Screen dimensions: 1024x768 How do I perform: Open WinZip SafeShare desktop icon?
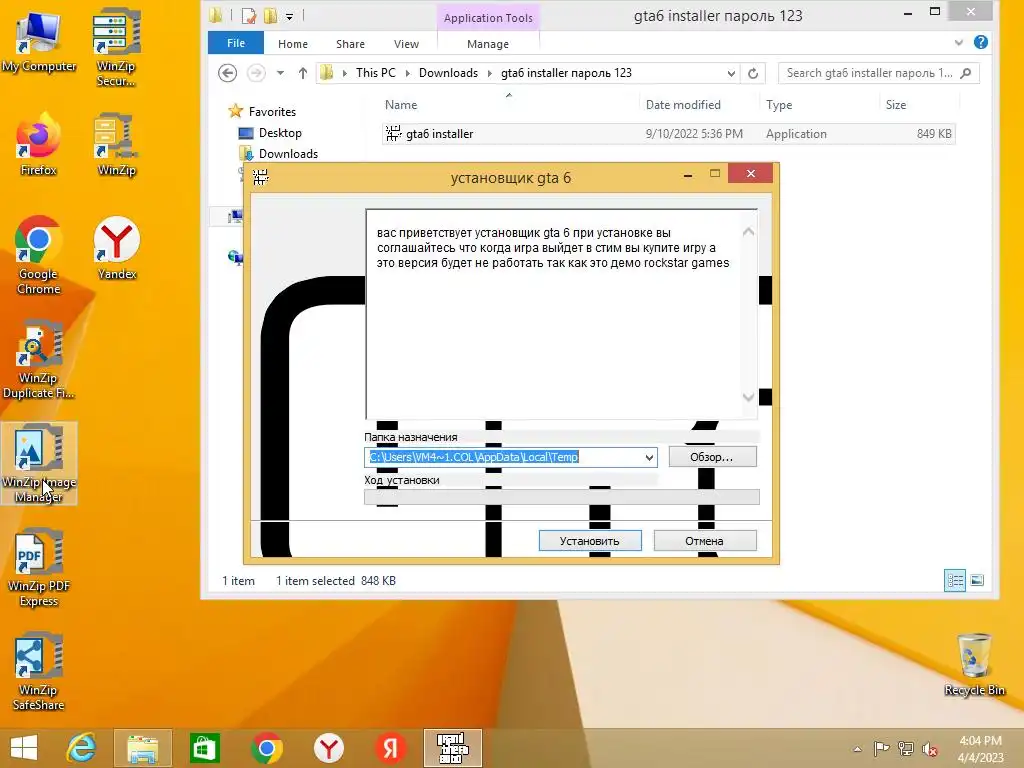tap(39, 671)
